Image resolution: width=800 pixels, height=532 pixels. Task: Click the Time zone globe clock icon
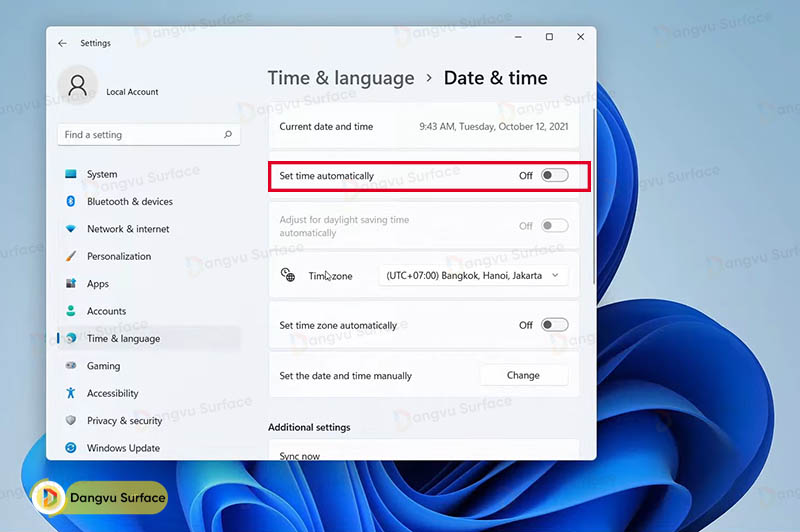288,275
